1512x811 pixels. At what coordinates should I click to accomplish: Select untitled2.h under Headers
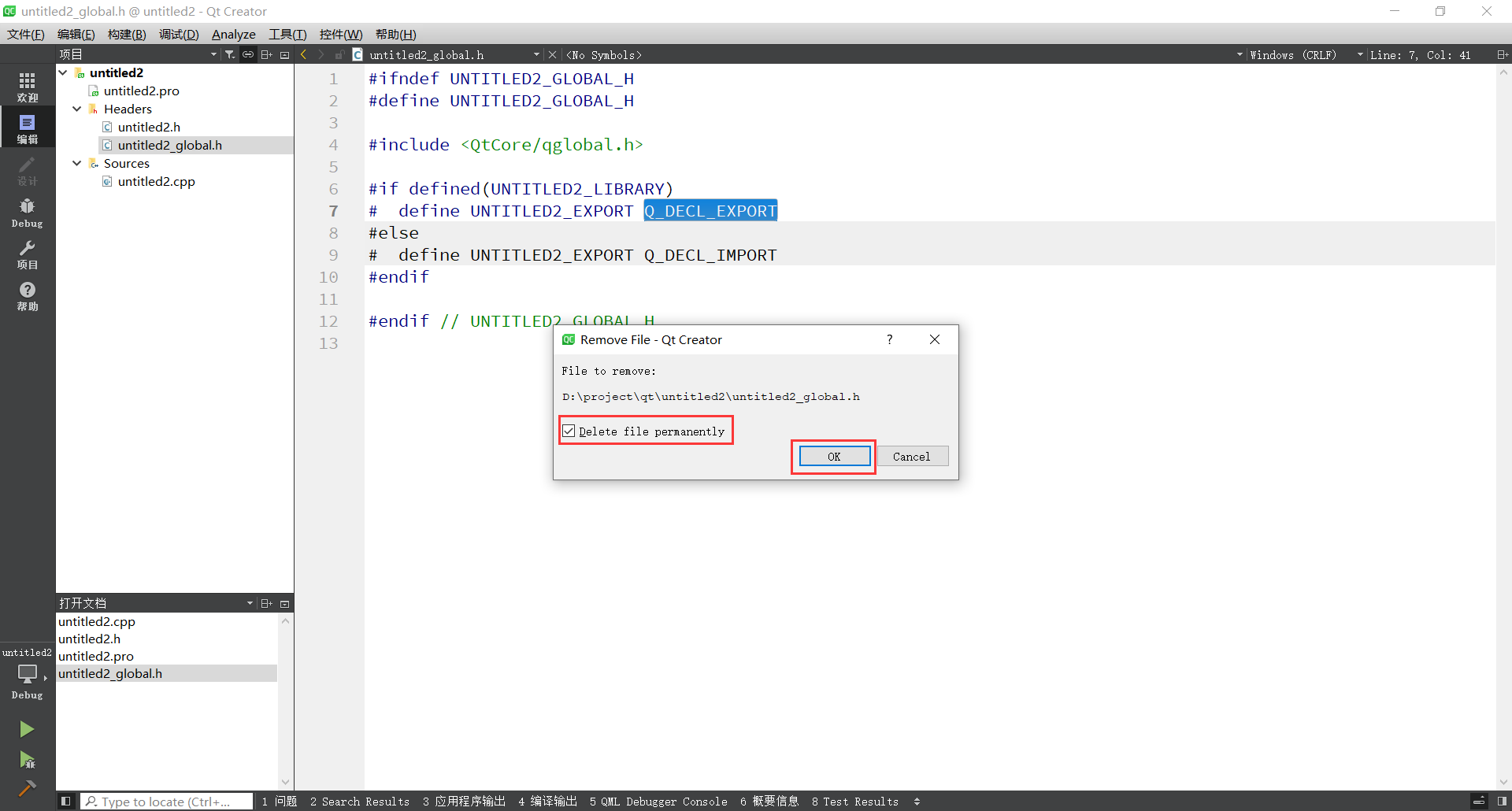tap(149, 127)
